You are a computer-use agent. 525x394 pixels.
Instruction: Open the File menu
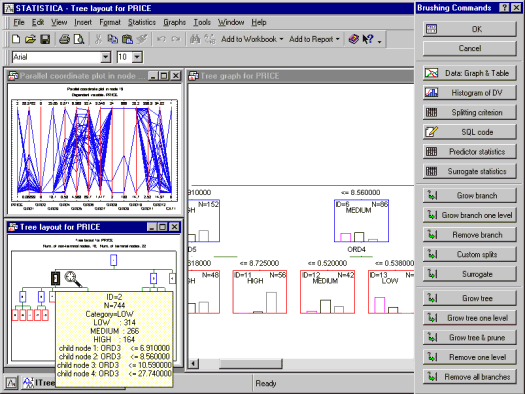(19, 22)
